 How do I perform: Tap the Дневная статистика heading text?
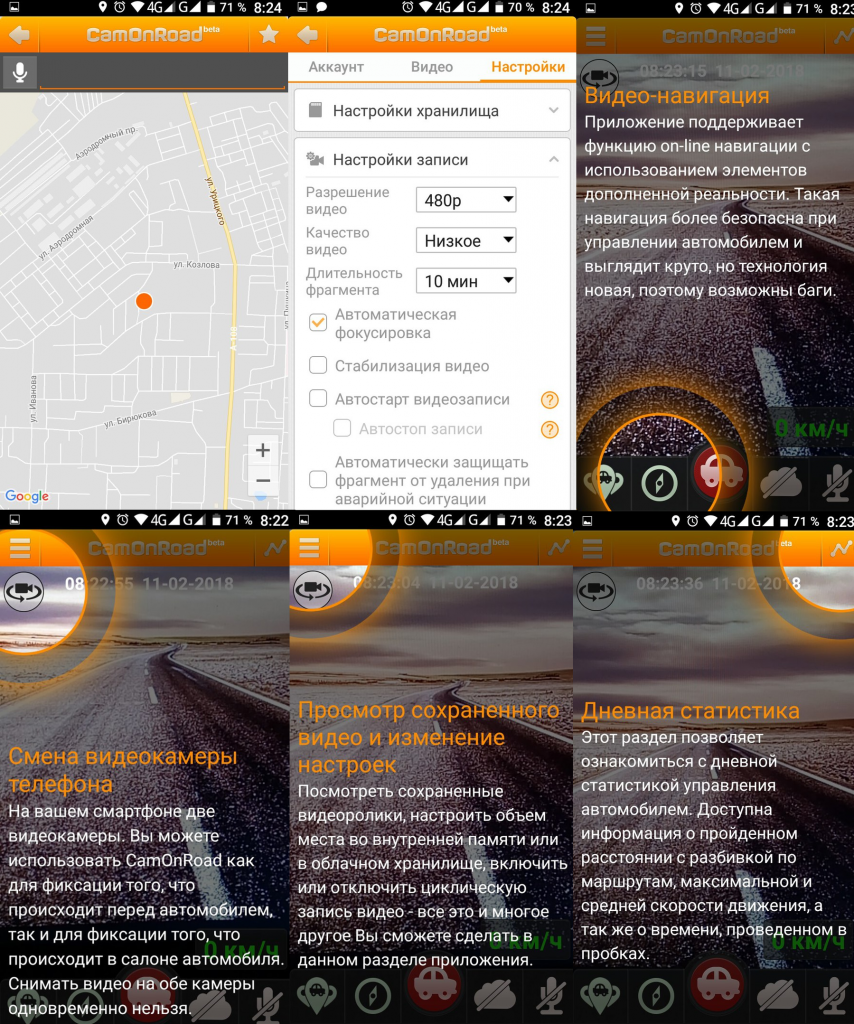690,711
